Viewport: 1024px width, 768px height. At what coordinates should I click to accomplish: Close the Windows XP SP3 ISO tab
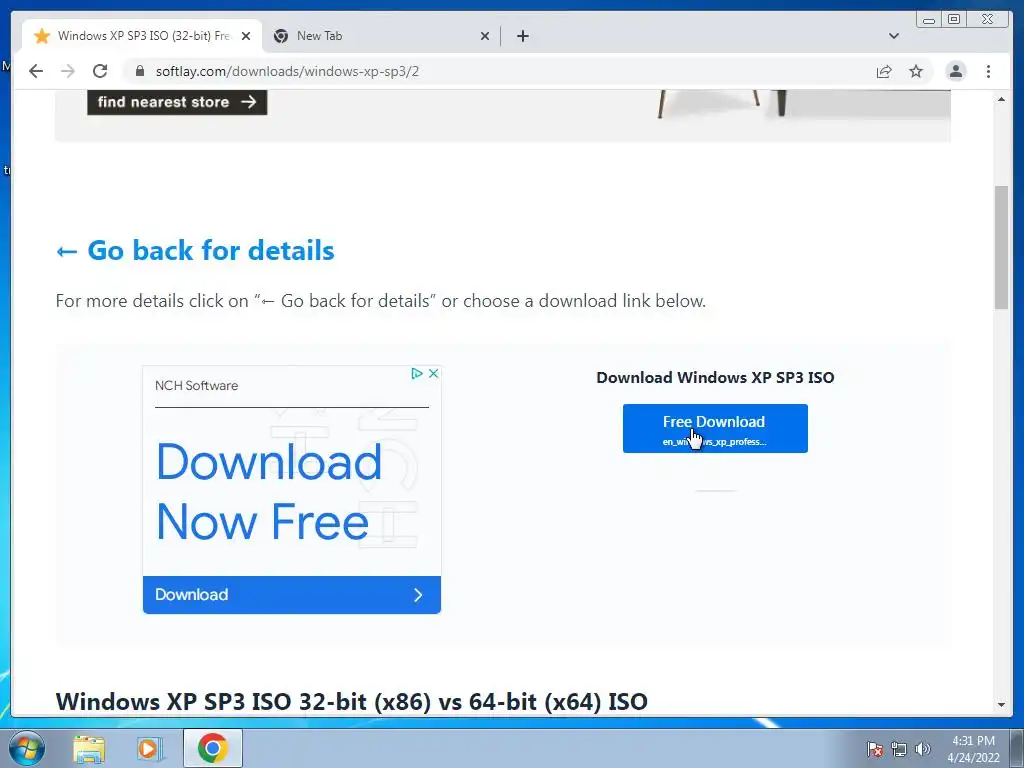(x=246, y=36)
